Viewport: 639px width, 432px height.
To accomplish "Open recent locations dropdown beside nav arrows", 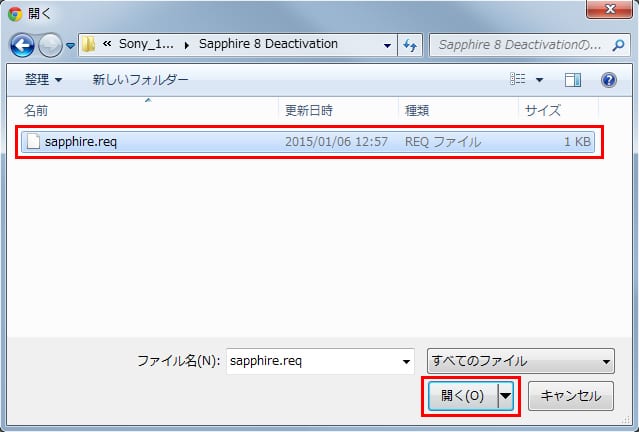I will point(70,46).
